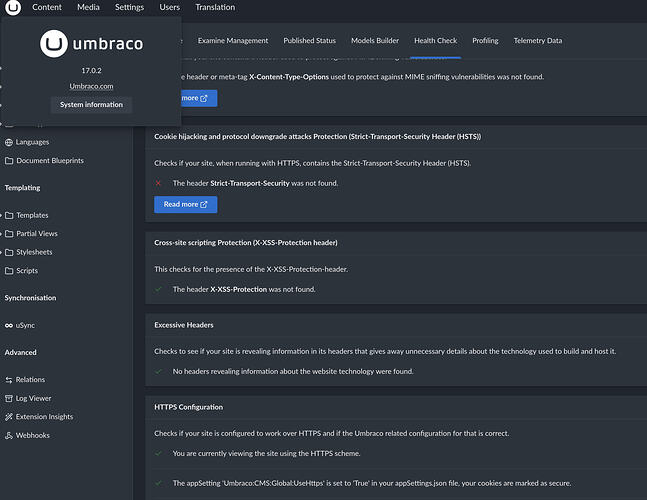Expand the Templates tree node
Viewport: 647px width, 500px height.
click(x=1, y=215)
